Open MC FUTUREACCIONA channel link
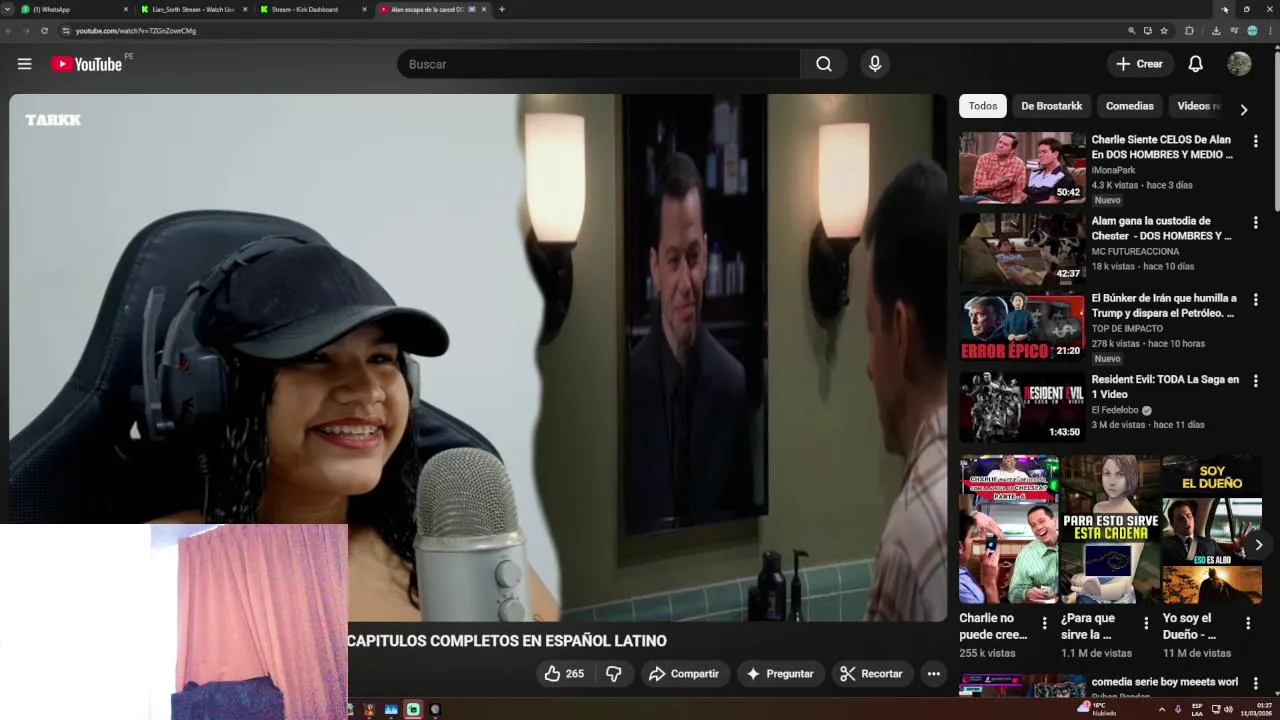This screenshot has height=720, width=1280. pos(1135,251)
